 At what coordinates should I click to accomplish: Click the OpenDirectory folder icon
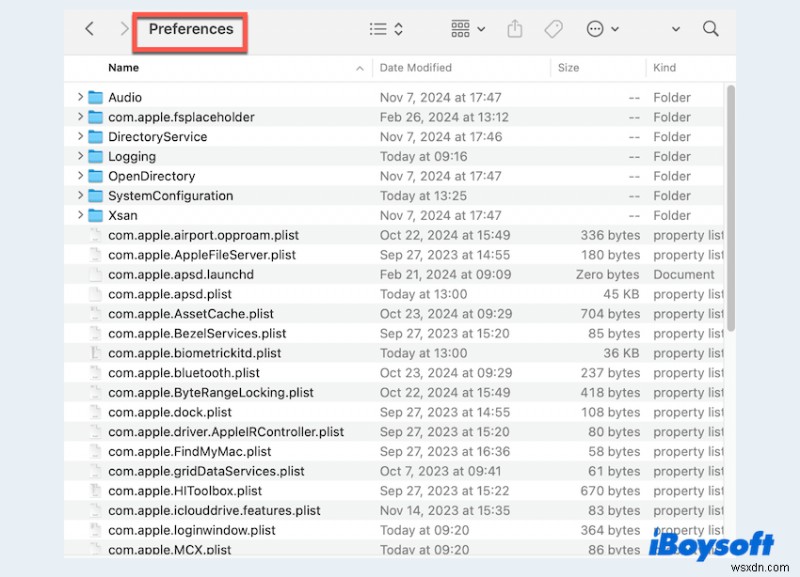coord(95,176)
